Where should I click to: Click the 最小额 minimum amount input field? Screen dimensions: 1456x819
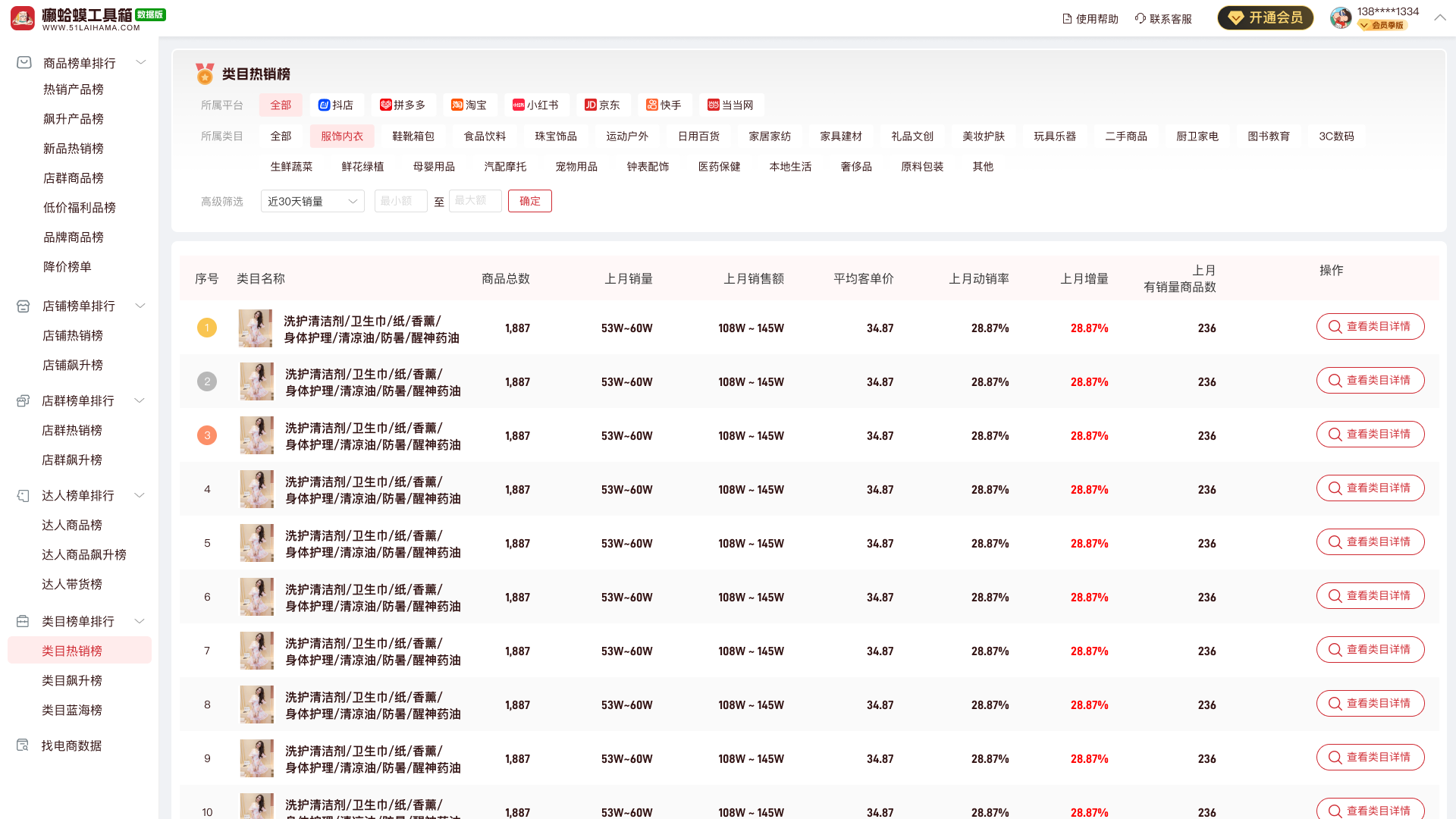click(400, 201)
